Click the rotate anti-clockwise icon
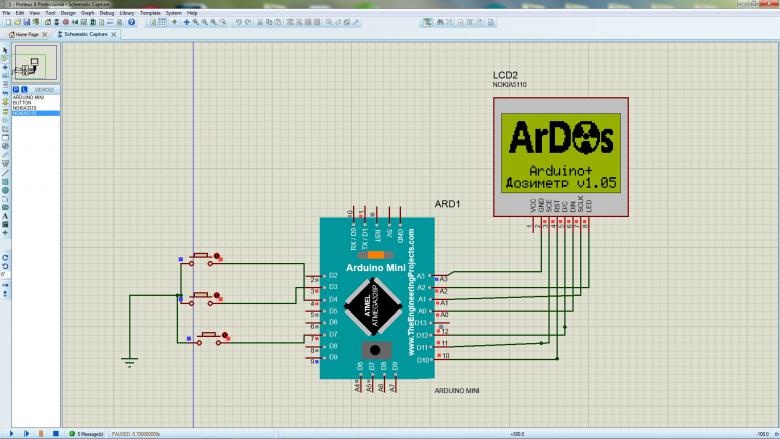Viewport: 780px width, 439px height. pyautogui.click(x=5, y=266)
